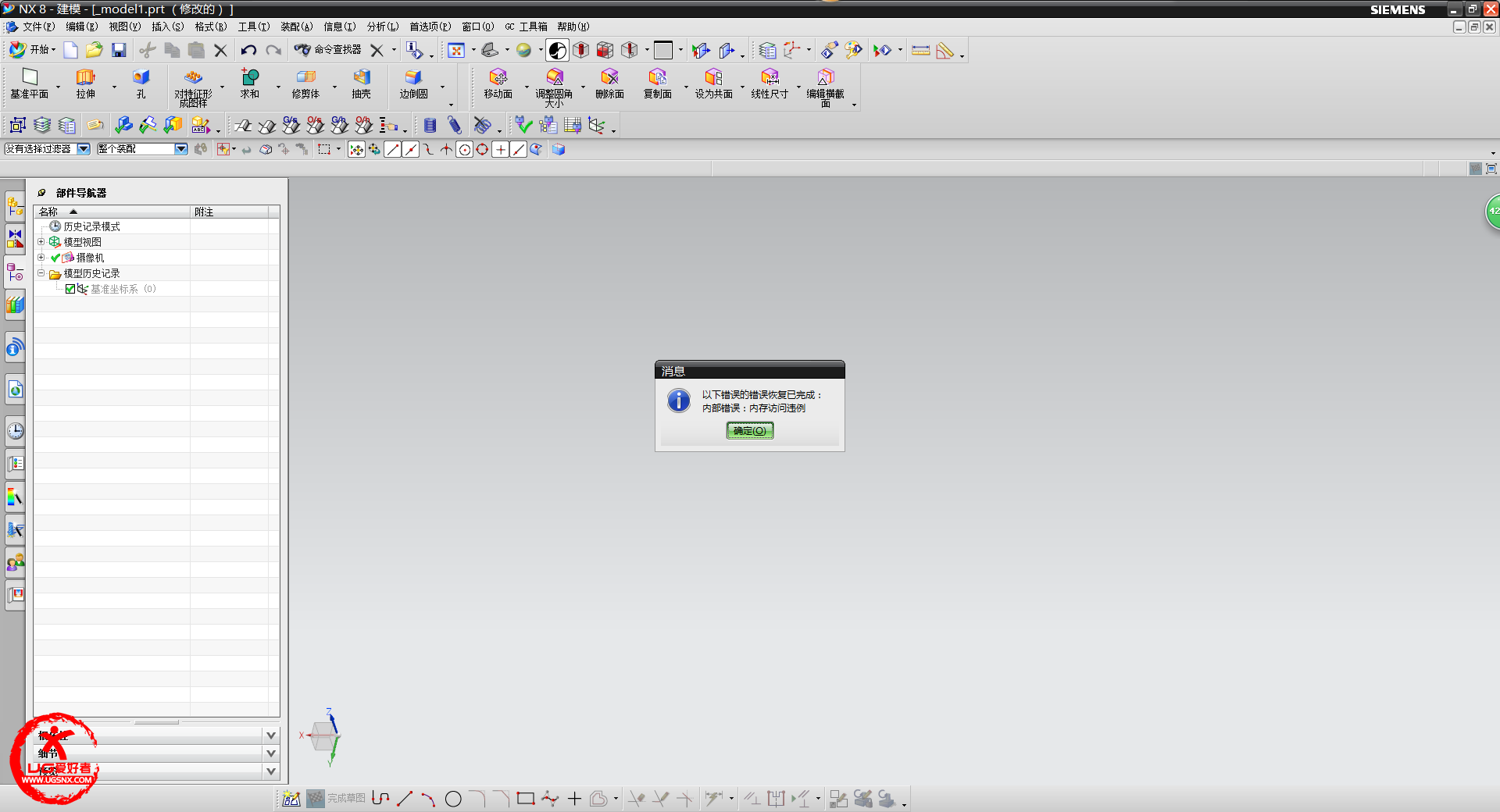Click the 线性尺寸 linear dimension tool
This screenshot has width=1500, height=812.
tap(770, 84)
